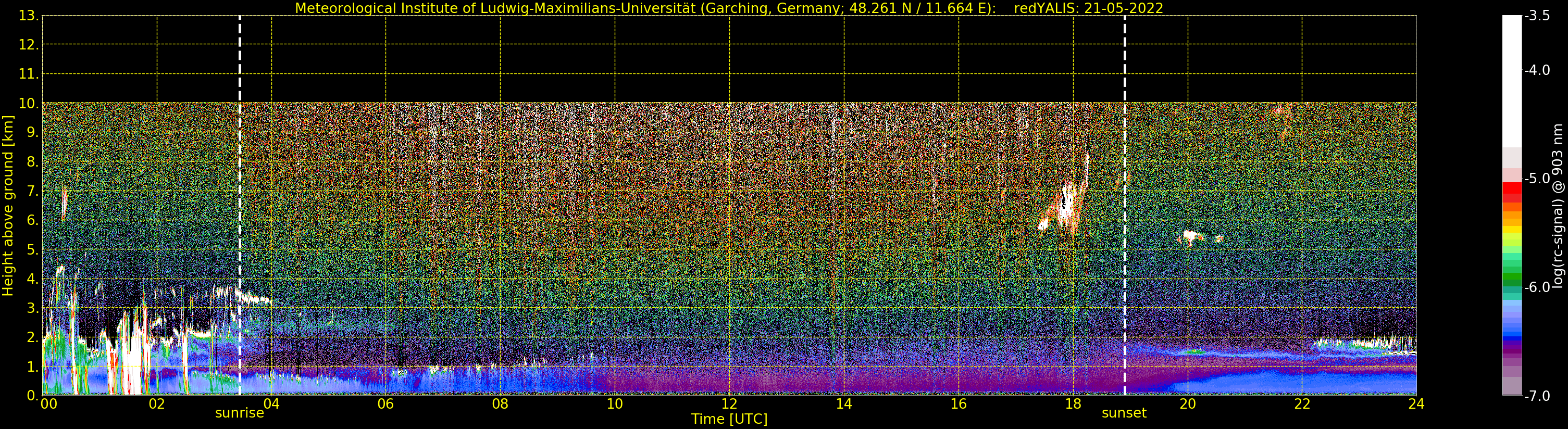Click the white top section of the colorbar

(x=1511, y=81)
